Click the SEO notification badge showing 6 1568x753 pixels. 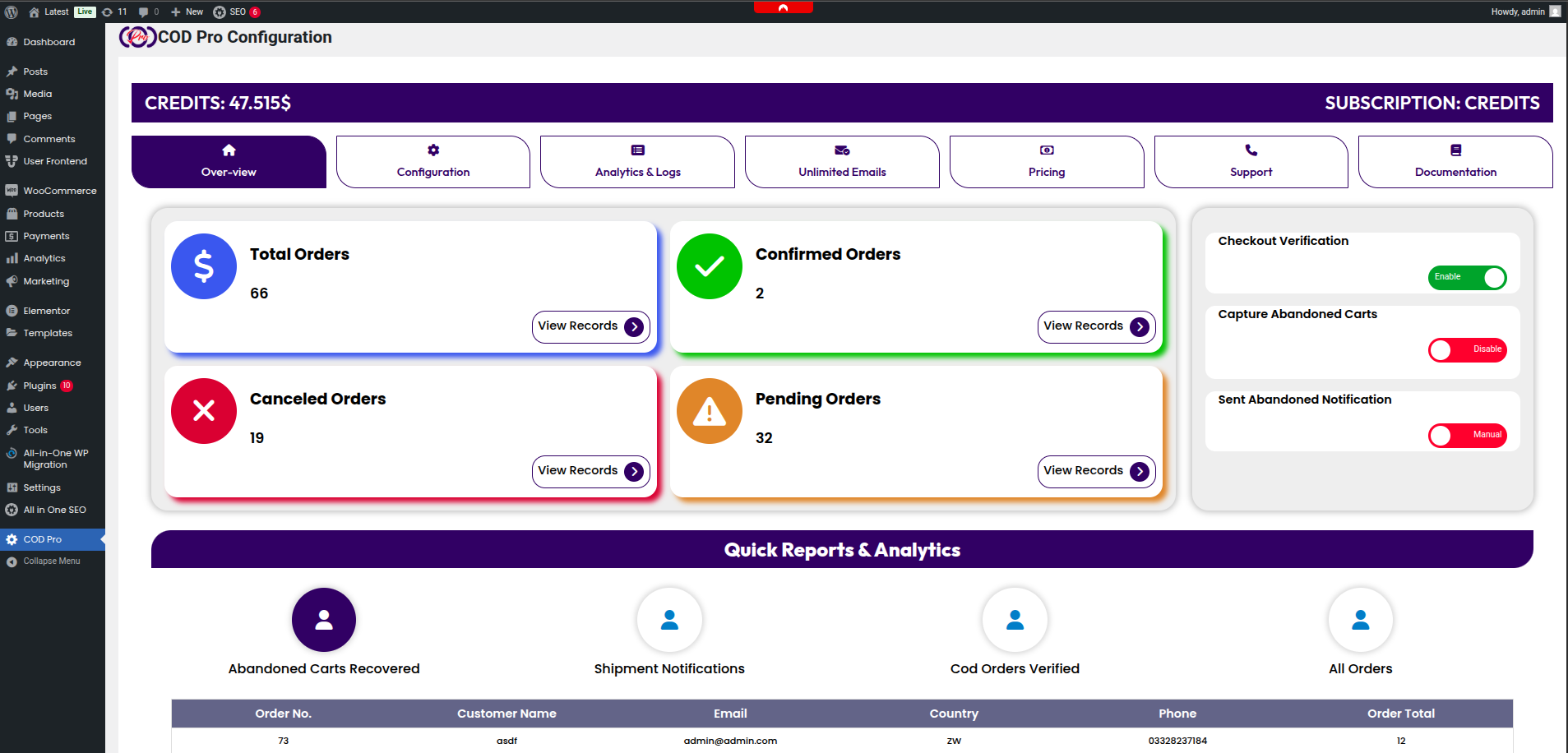pyautogui.click(x=255, y=12)
